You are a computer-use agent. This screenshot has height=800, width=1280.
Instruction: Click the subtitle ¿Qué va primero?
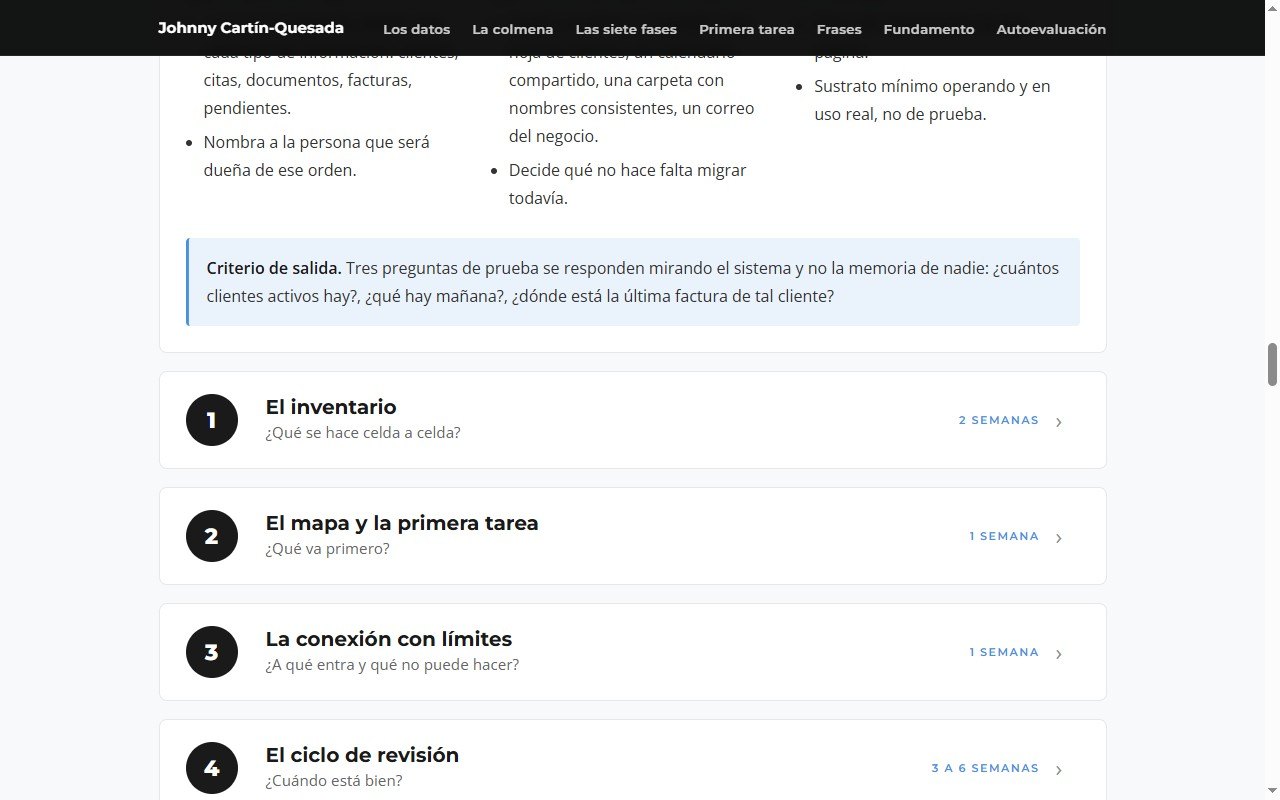click(328, 549)
